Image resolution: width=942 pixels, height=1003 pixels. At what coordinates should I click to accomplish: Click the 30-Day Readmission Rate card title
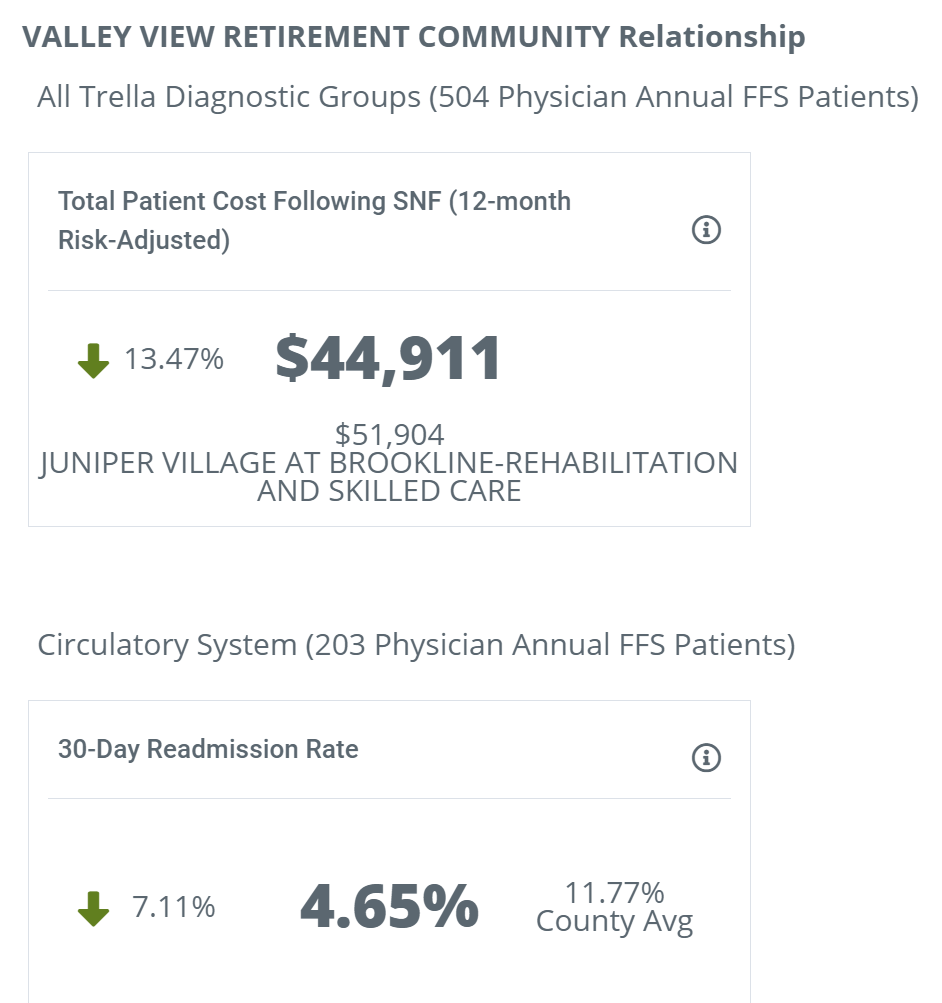click(x=208, y=749)
